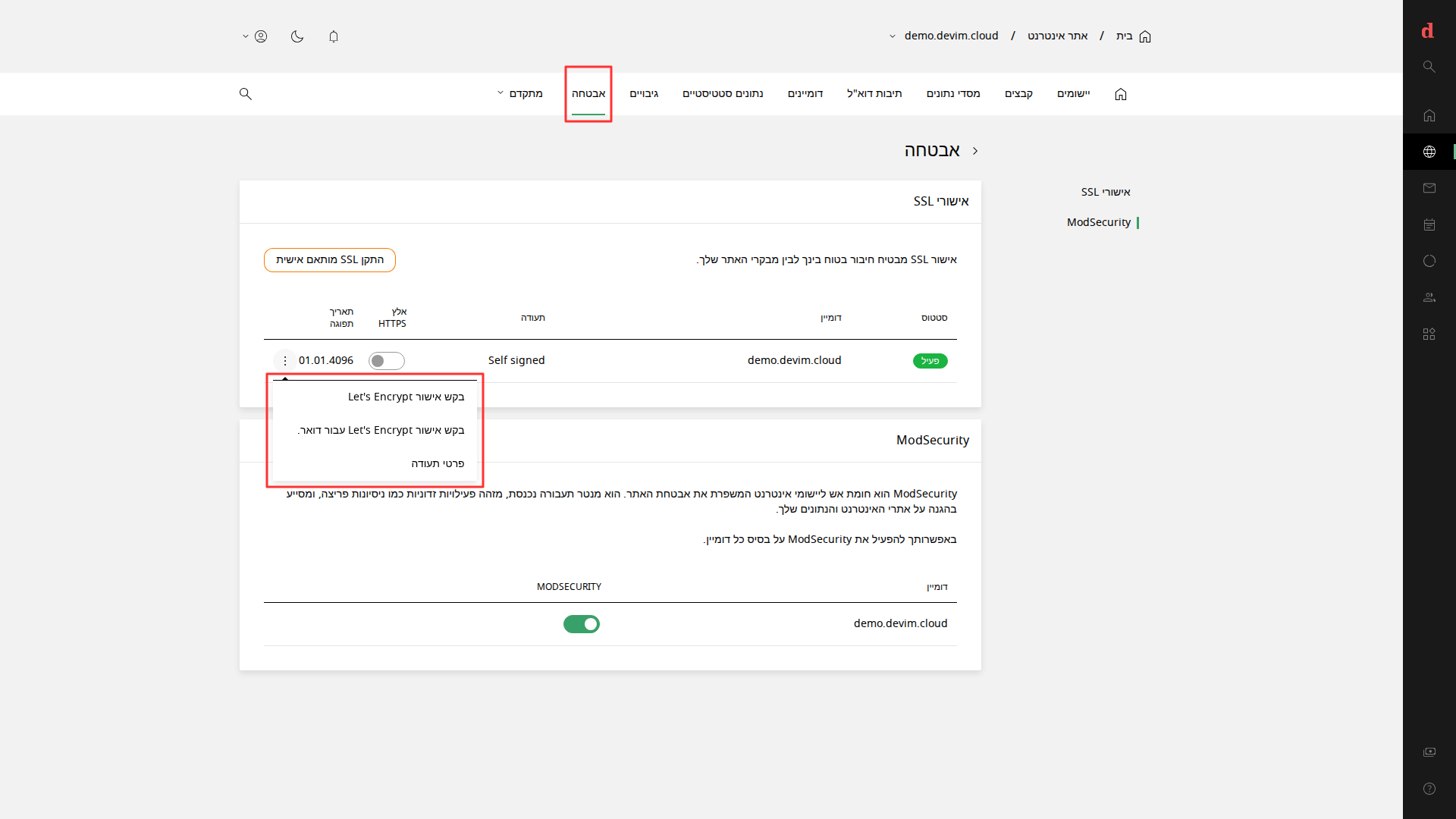Click the home icon in navigation tabs
This screenshot has height=819, width=1456.
1121,94
